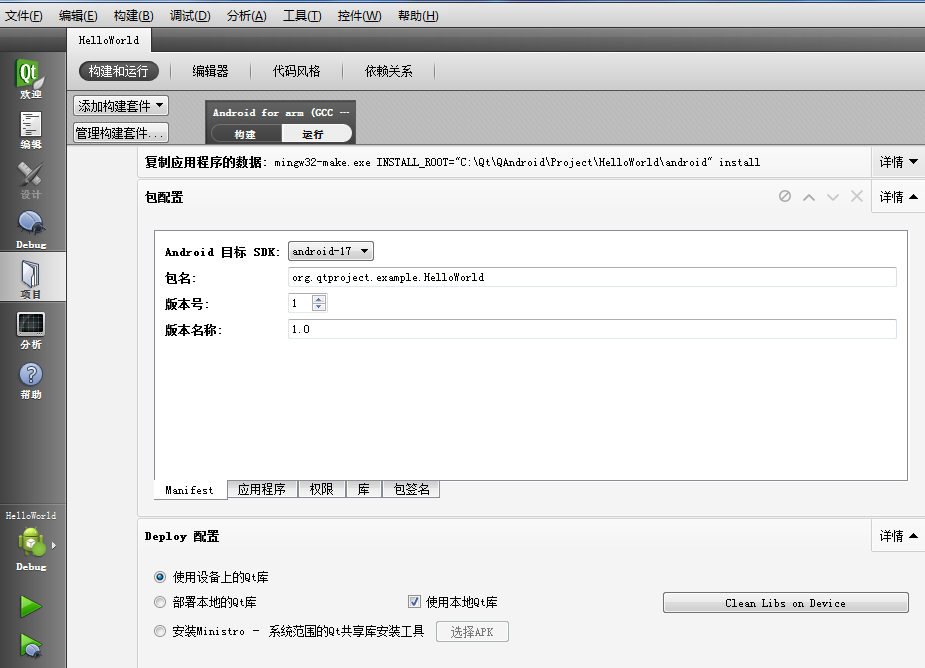925x668 pixels.
Task: Decrease version number with down arrow
Action: point(319,307)
